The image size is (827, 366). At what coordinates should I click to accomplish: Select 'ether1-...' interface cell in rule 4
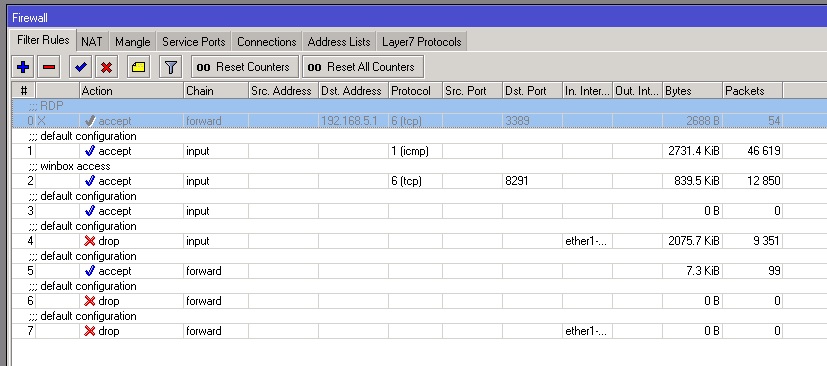tap(588, 241)
